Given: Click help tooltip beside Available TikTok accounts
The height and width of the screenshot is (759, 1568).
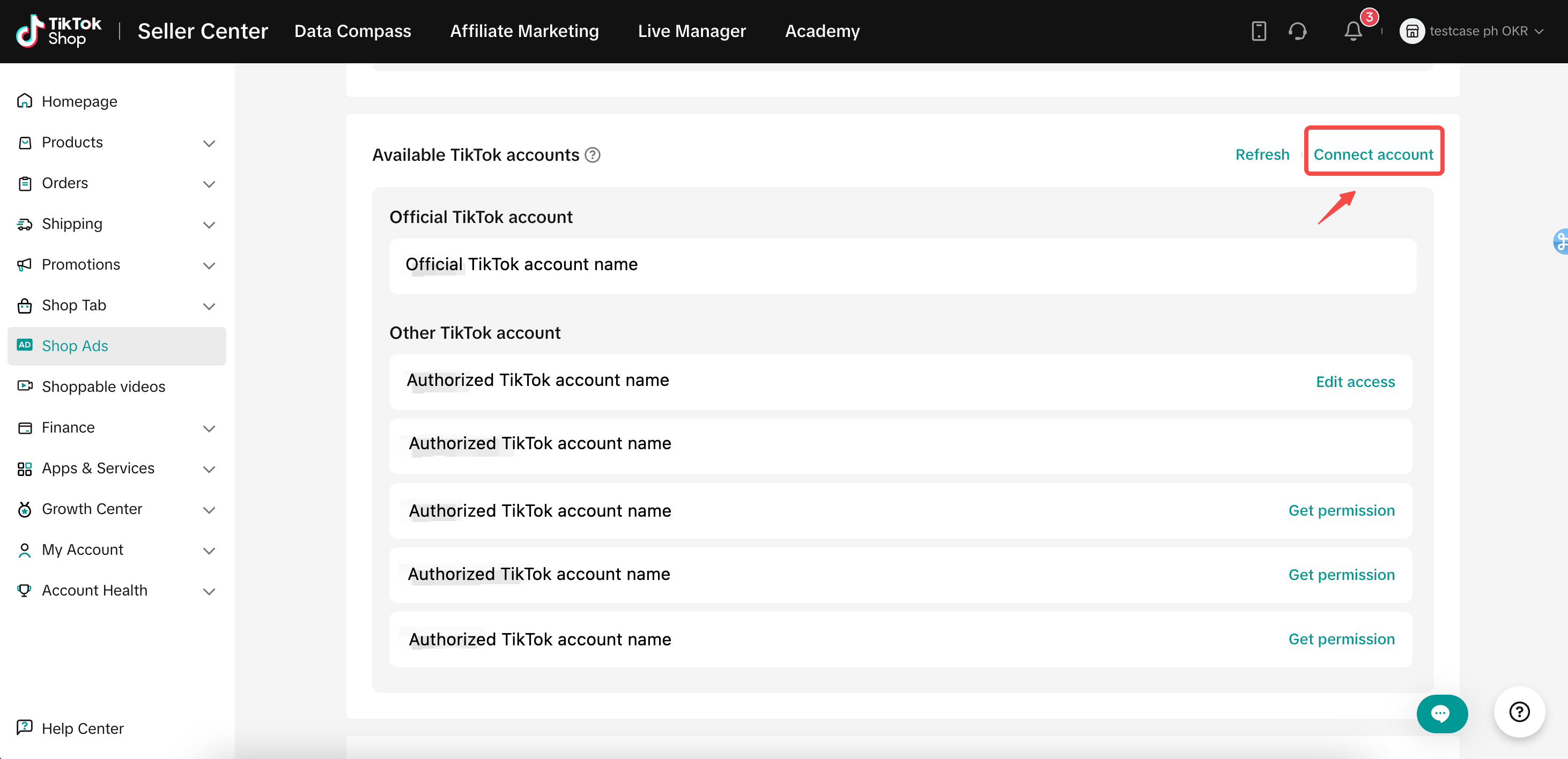Looking at the screenshot, I should tap(592, 155).
